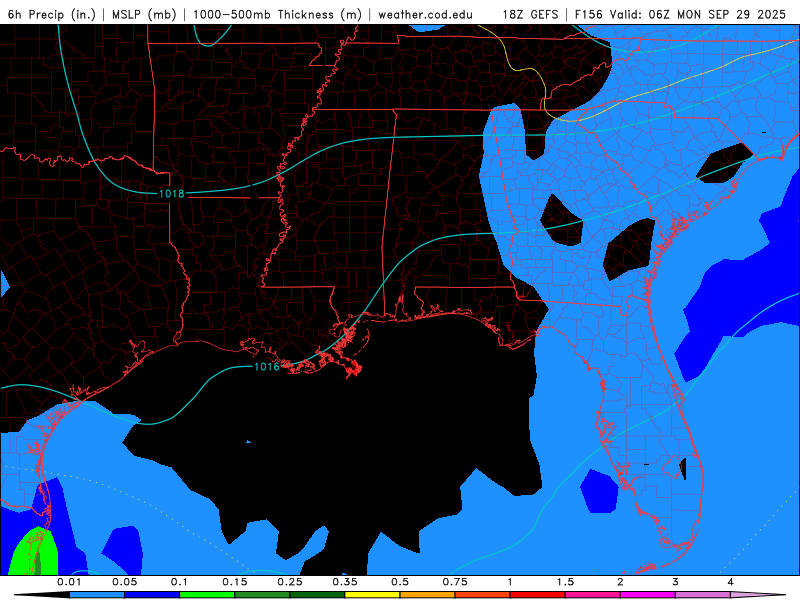Click the 'MSLP (mb)' header label

click(144, 14)
